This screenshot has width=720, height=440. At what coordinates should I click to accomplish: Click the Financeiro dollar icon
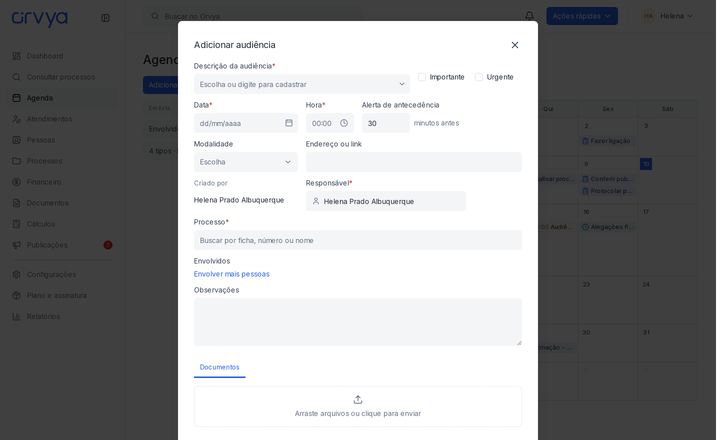point(17,182)
